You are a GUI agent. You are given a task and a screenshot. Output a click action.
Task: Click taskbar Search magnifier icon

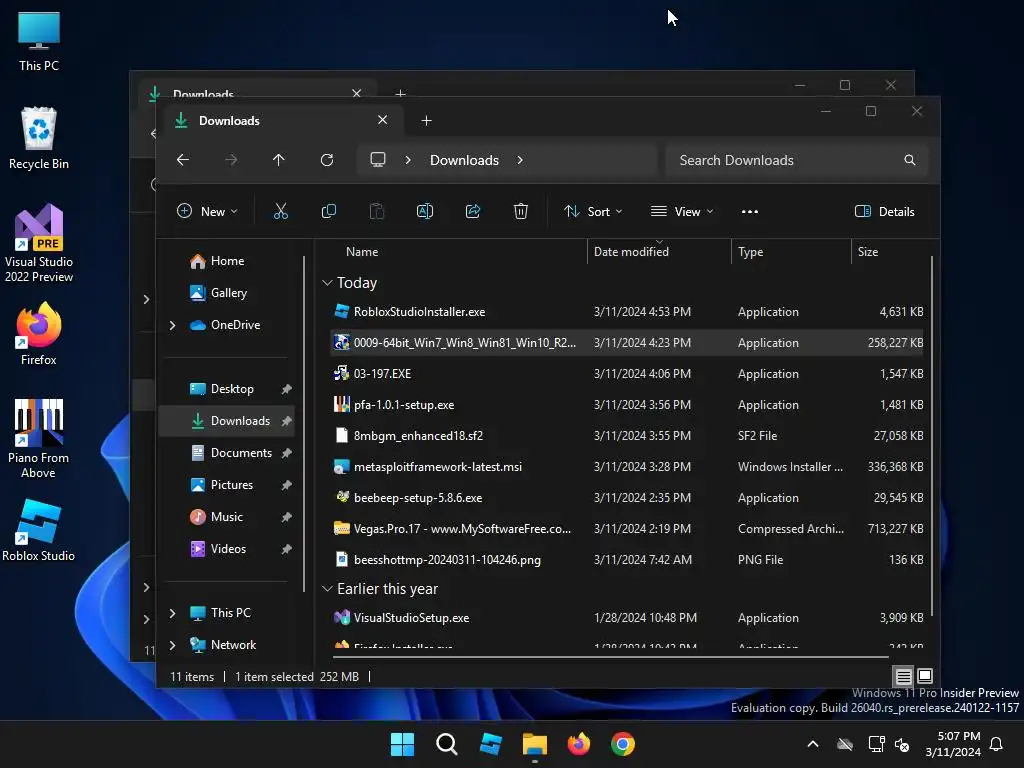[447, 744]
